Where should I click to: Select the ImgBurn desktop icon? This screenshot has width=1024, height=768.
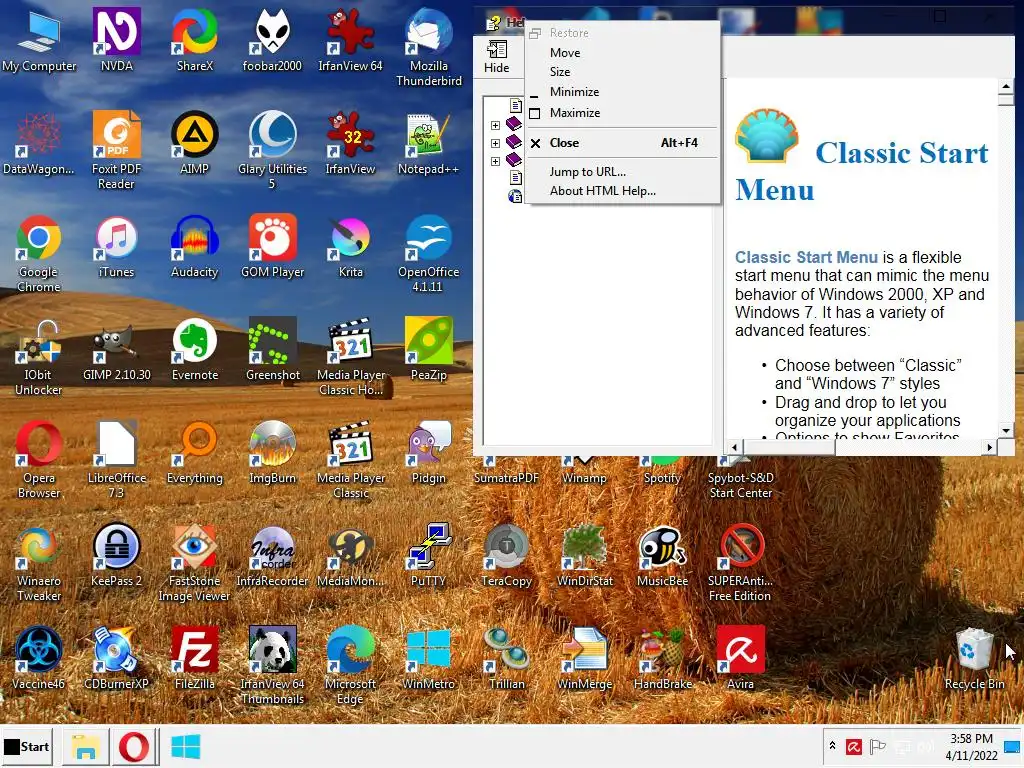272,452
